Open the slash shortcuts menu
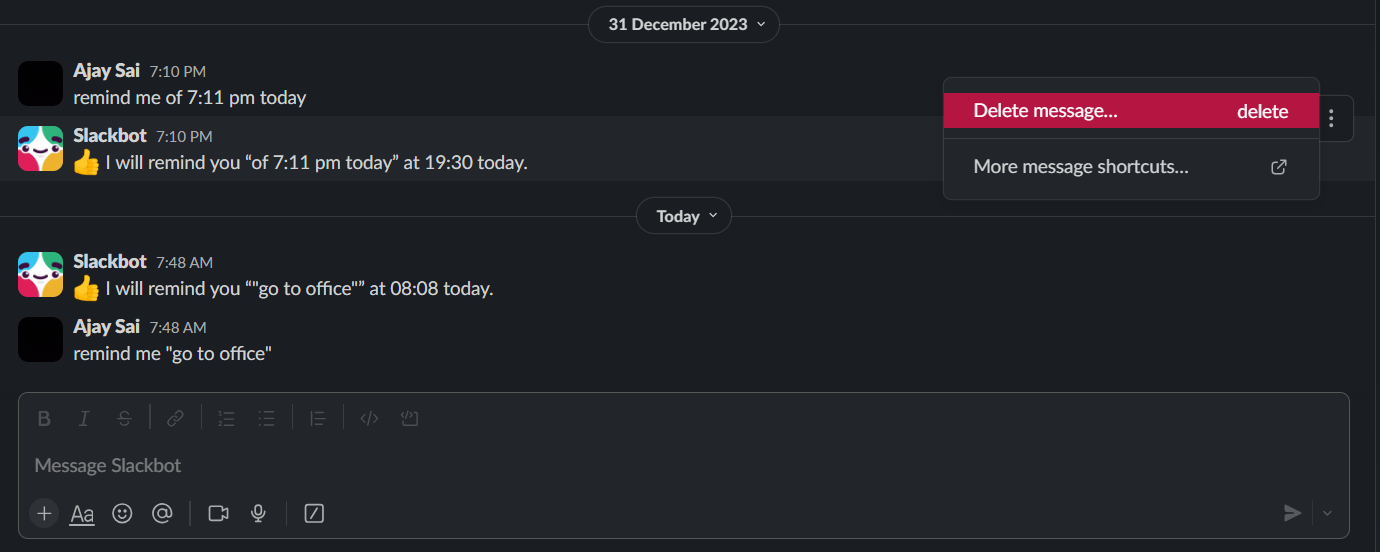The height and width of the screenshot is (552, 1380). tap(314, 513)
